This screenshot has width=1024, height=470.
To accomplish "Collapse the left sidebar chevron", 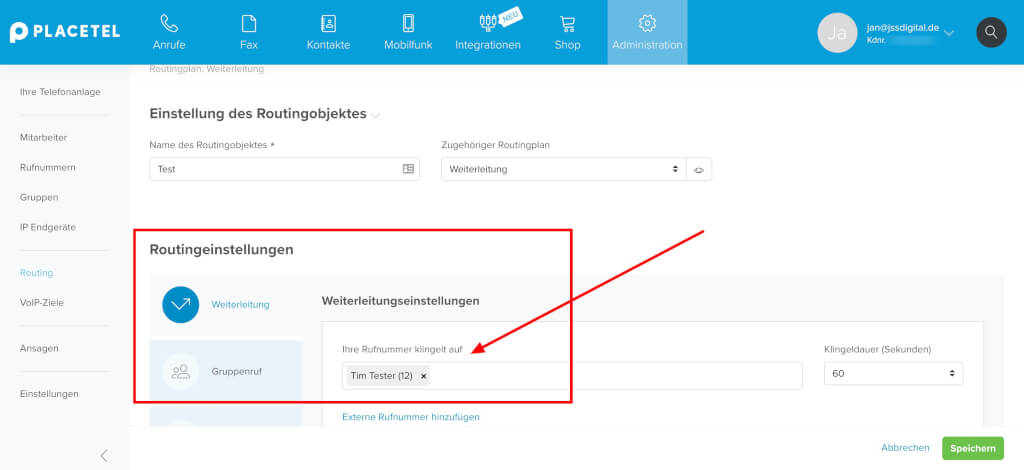I will point(104,456).
